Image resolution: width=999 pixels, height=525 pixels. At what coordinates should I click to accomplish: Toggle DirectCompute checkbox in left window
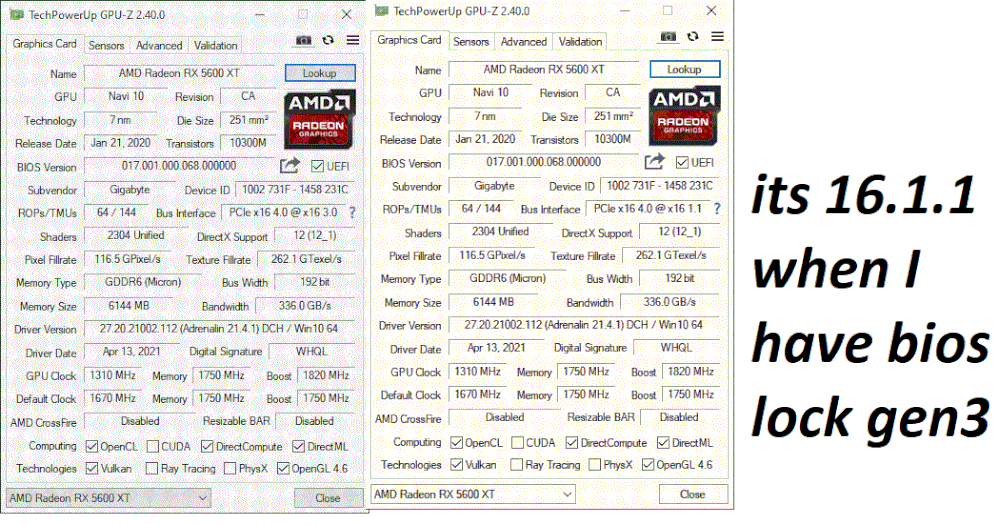point(207,447)
